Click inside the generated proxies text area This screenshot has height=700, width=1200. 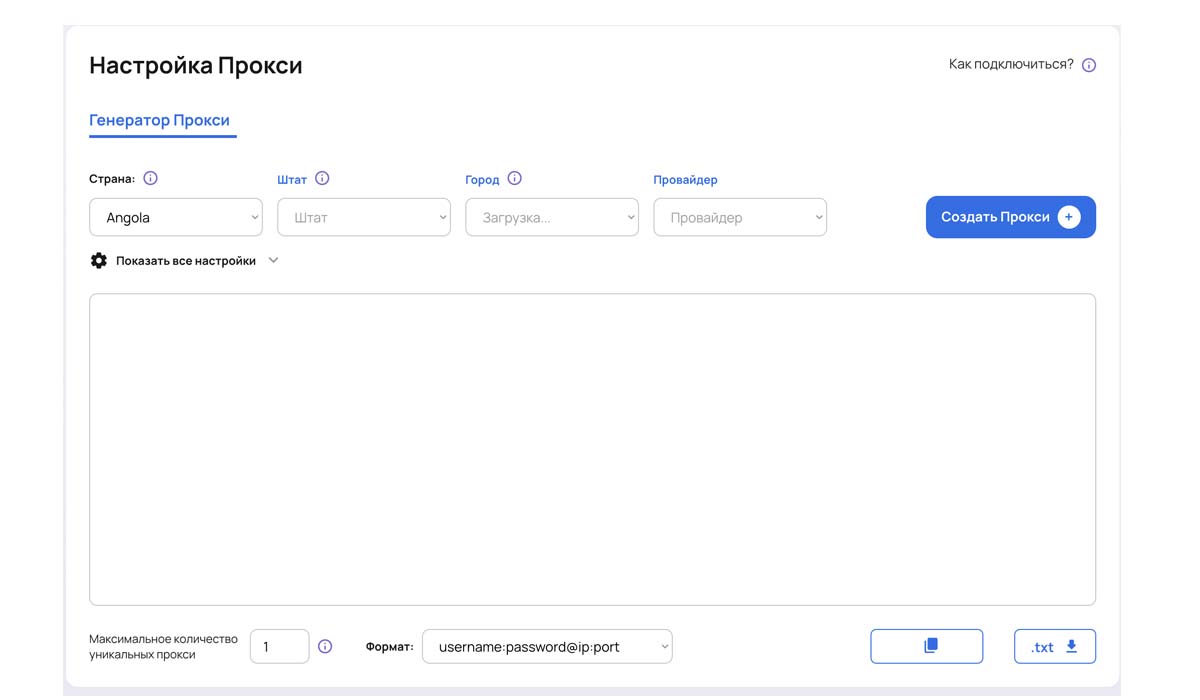(x=592, y=449)
